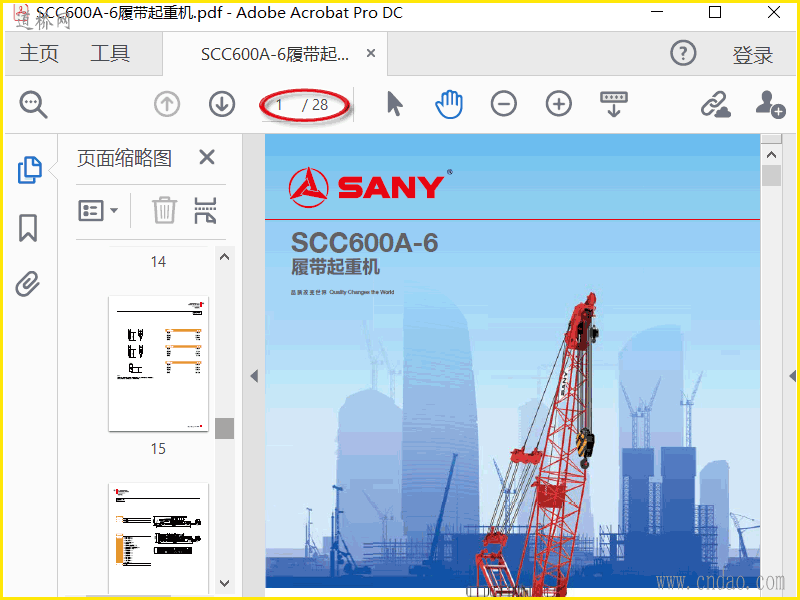Screen dimensions: 800x600
Task: Go to next page with down arrow
Action: pyautogui.click(x=222, y=104)
